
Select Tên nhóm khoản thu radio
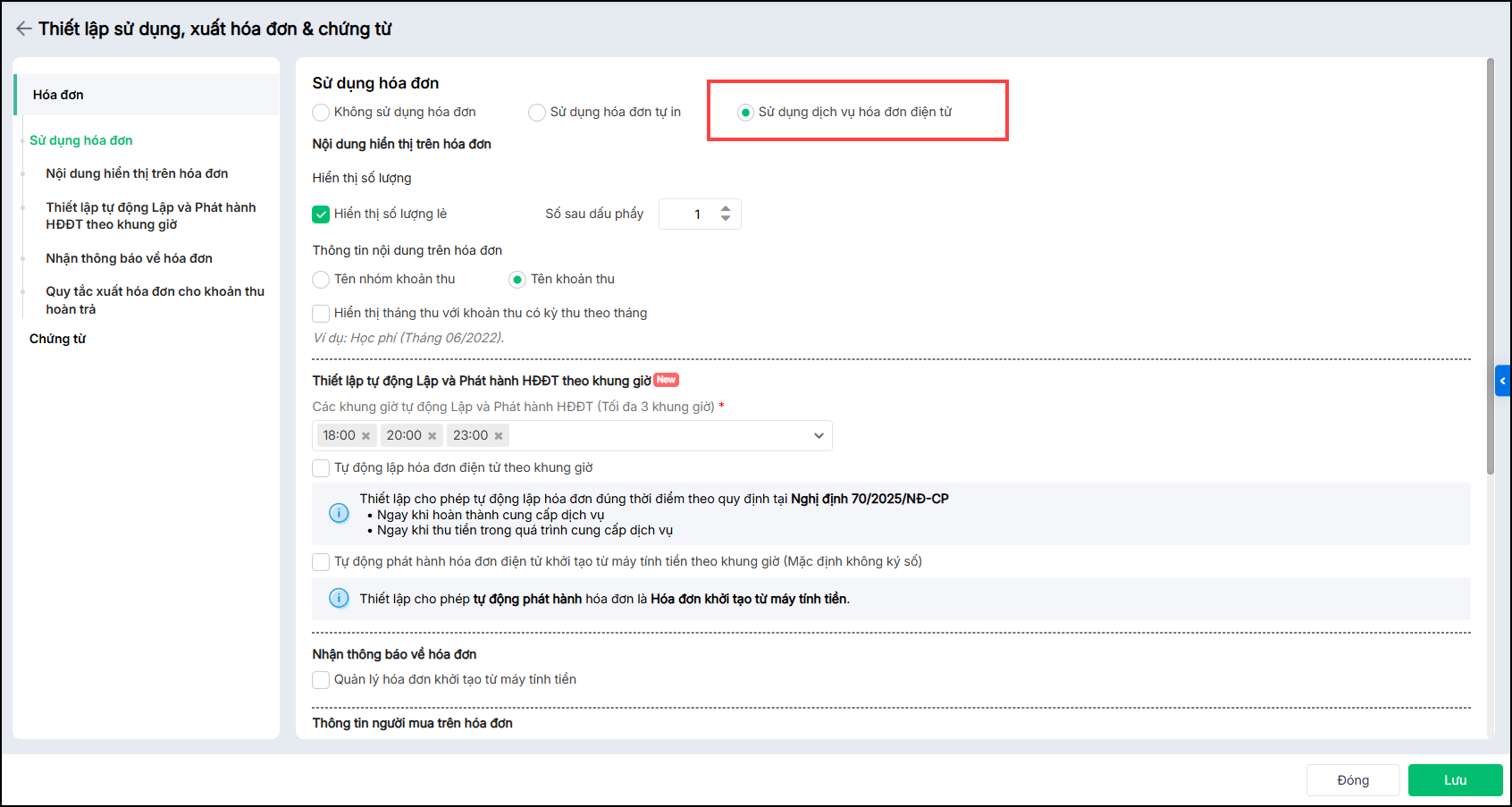pos(321,280)
